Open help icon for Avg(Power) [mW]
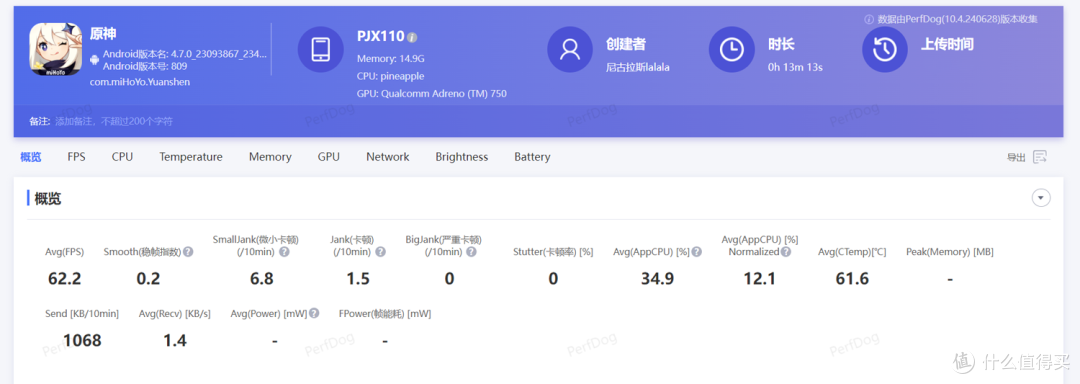This screenshot has height=384, width=1080. [x=314, y=313]
